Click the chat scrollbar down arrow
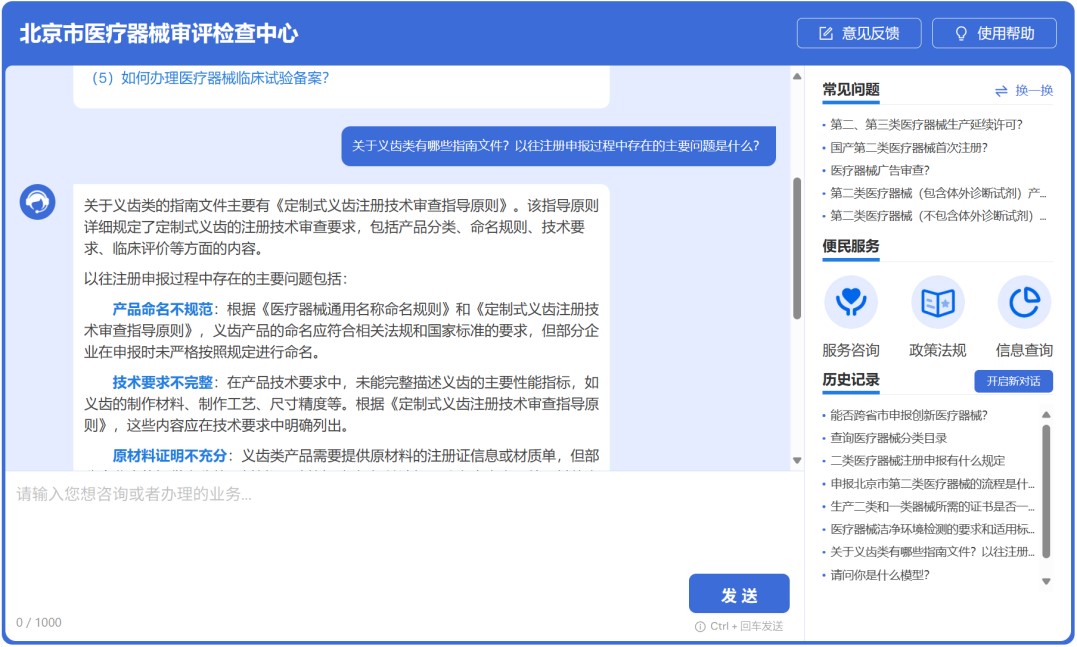Image resolution: width=1077 pixels, height=647 pixels. coord(797,460)
